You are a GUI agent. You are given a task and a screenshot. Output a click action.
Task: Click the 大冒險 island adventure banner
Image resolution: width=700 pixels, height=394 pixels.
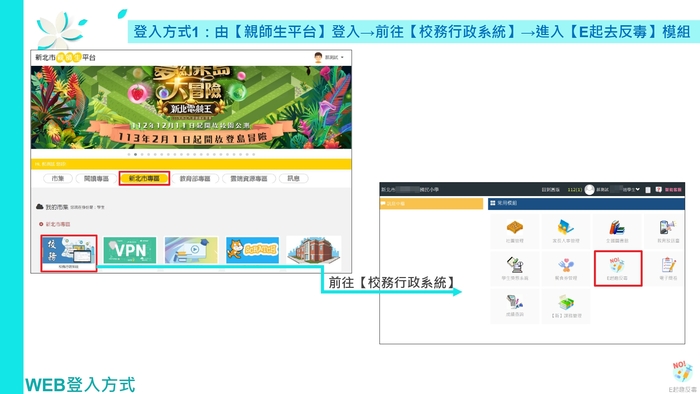pos(191,107)
